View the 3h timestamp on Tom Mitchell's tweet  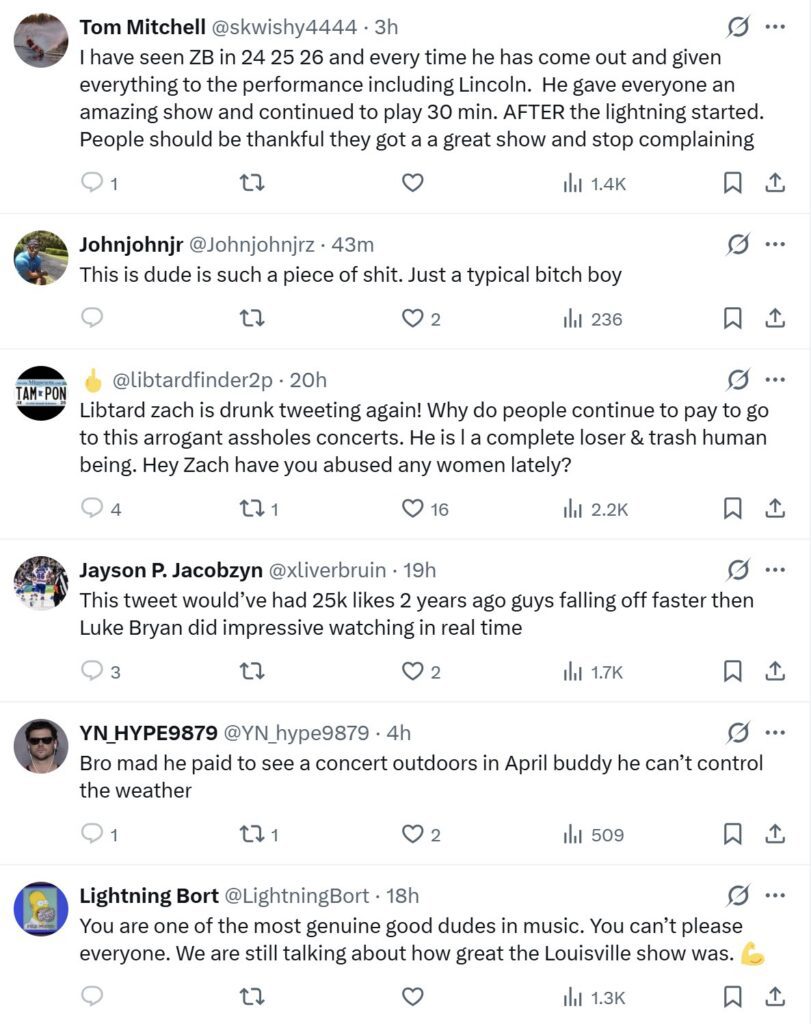(387, 27)
